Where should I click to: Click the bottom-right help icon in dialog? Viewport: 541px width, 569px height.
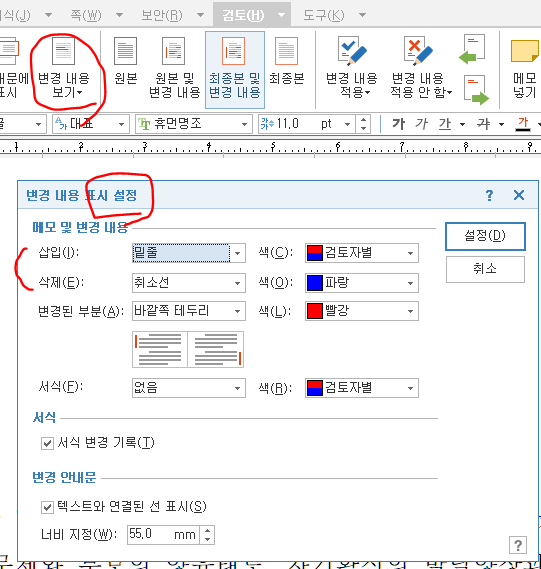[x=518, y=545]
